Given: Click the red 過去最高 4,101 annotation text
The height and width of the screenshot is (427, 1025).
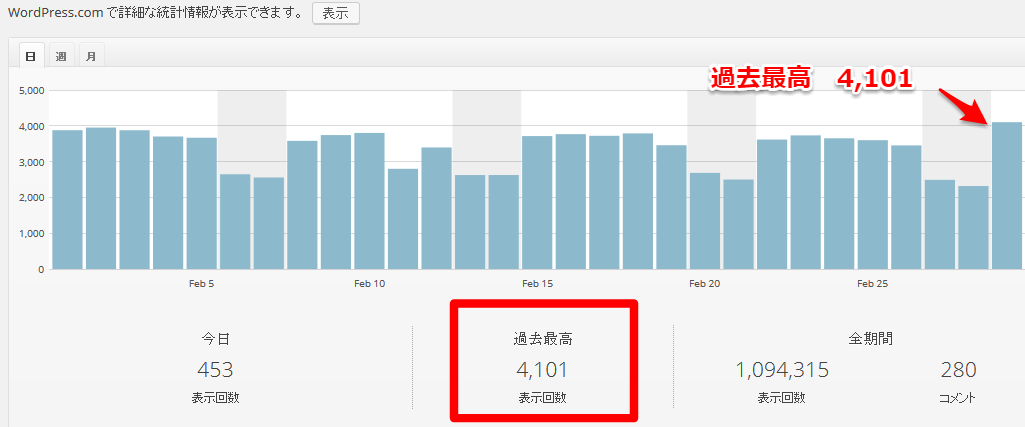Looking at the screenshot, I should tap(811, 80).
